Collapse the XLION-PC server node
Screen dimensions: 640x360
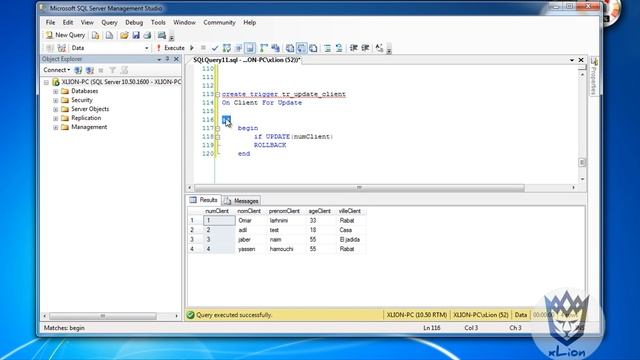[47, 82]
